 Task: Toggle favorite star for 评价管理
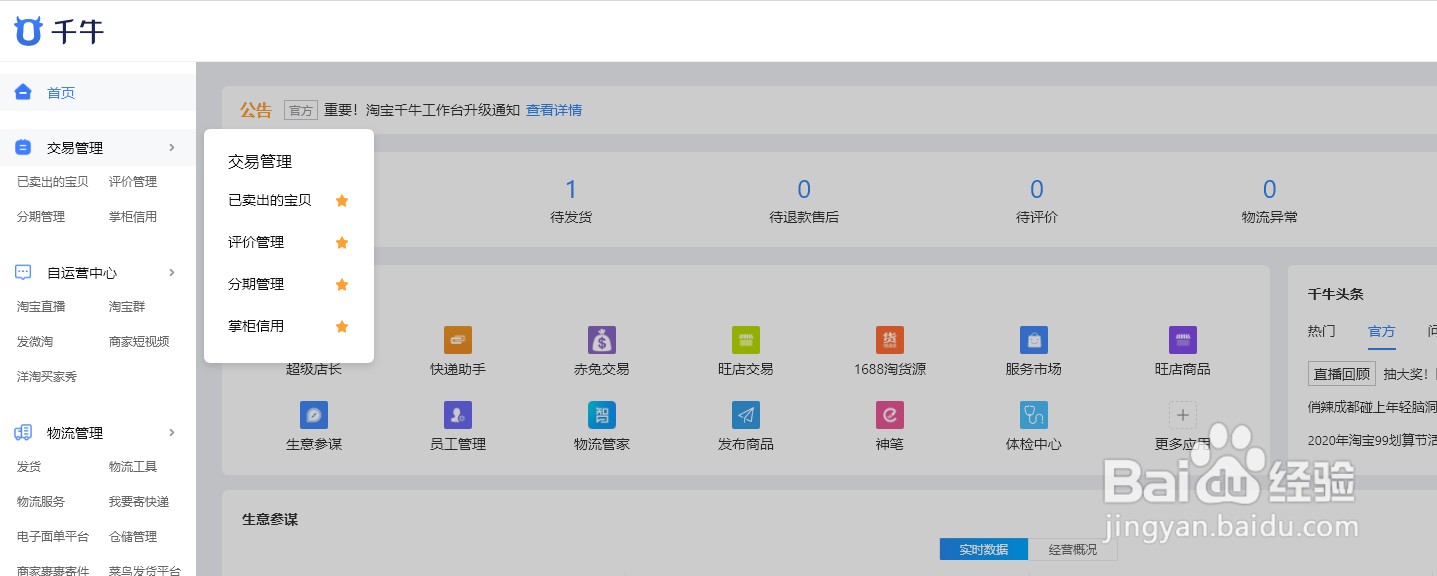tap(342, 243)
